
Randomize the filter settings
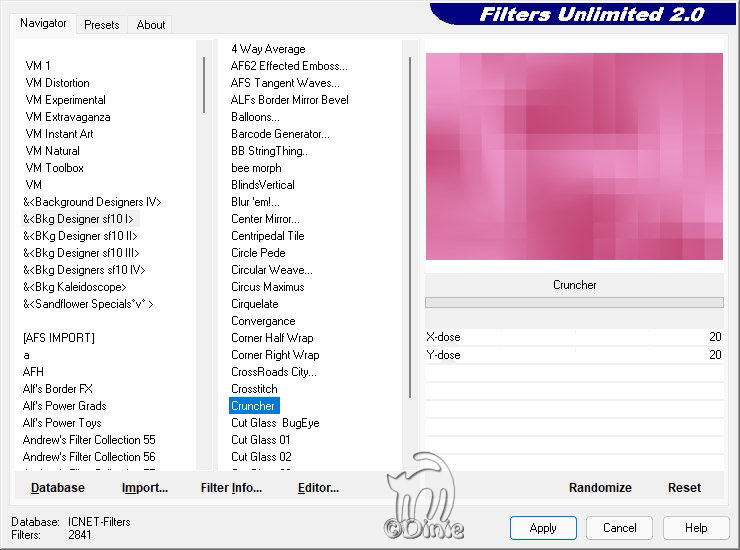[600, 488]
